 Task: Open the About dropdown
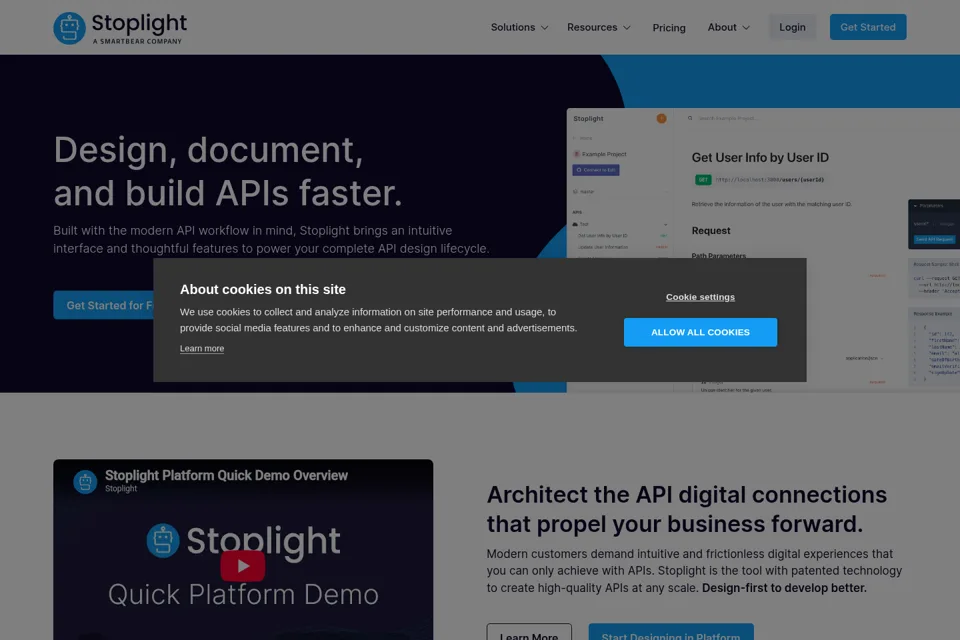729,28
